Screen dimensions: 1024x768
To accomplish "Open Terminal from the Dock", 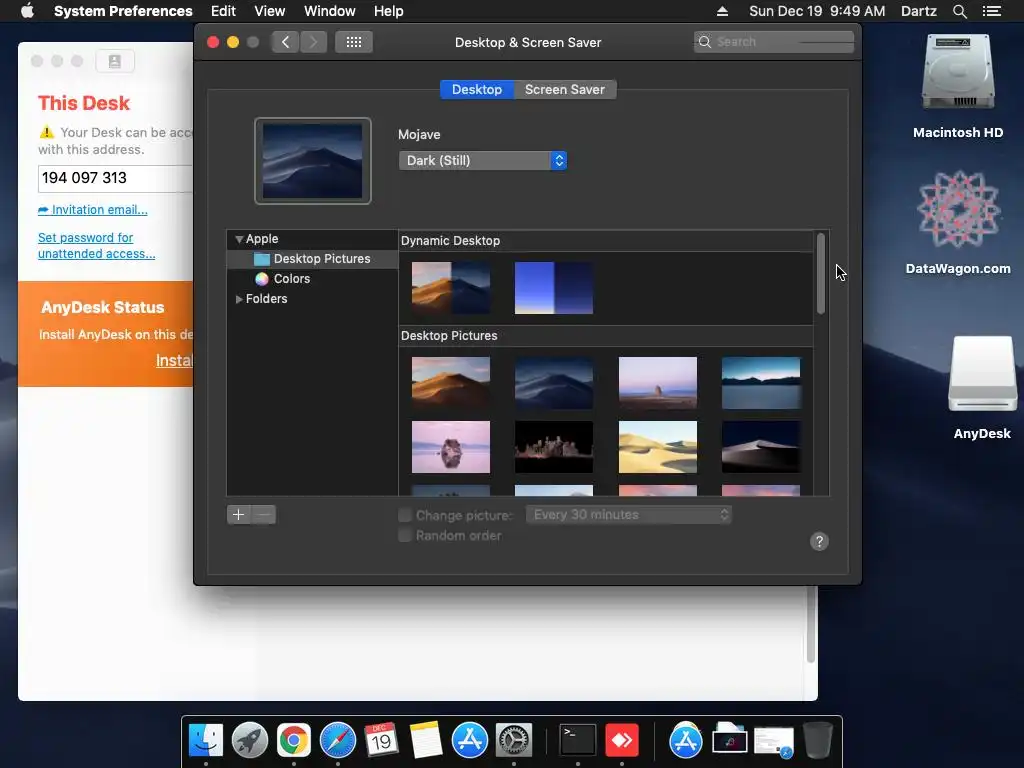I will pyautogui.click(x=578, y=740).
